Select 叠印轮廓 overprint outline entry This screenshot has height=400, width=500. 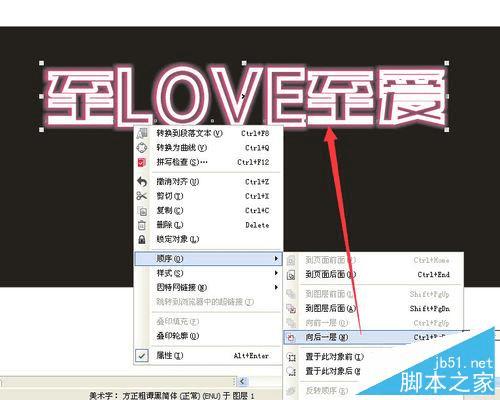(x=209, y=336)
